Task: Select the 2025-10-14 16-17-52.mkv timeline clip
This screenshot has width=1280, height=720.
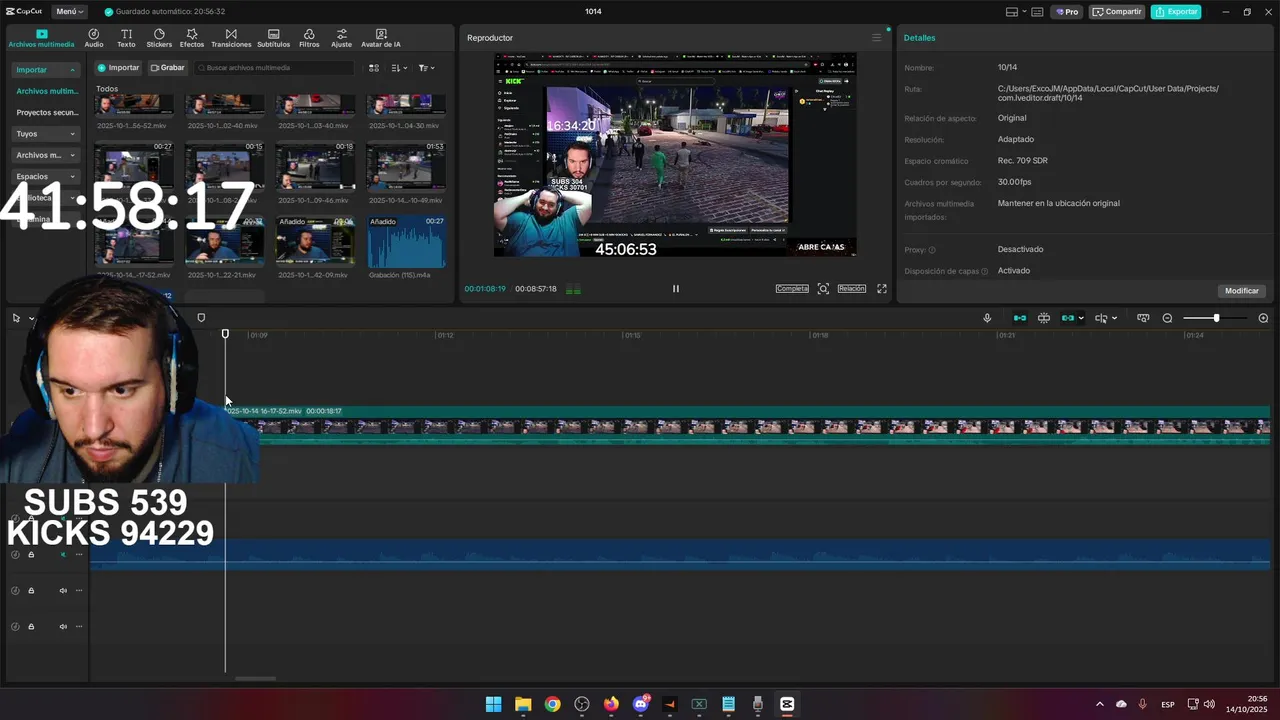Action: pyautogui.click(x=746, y=425)
